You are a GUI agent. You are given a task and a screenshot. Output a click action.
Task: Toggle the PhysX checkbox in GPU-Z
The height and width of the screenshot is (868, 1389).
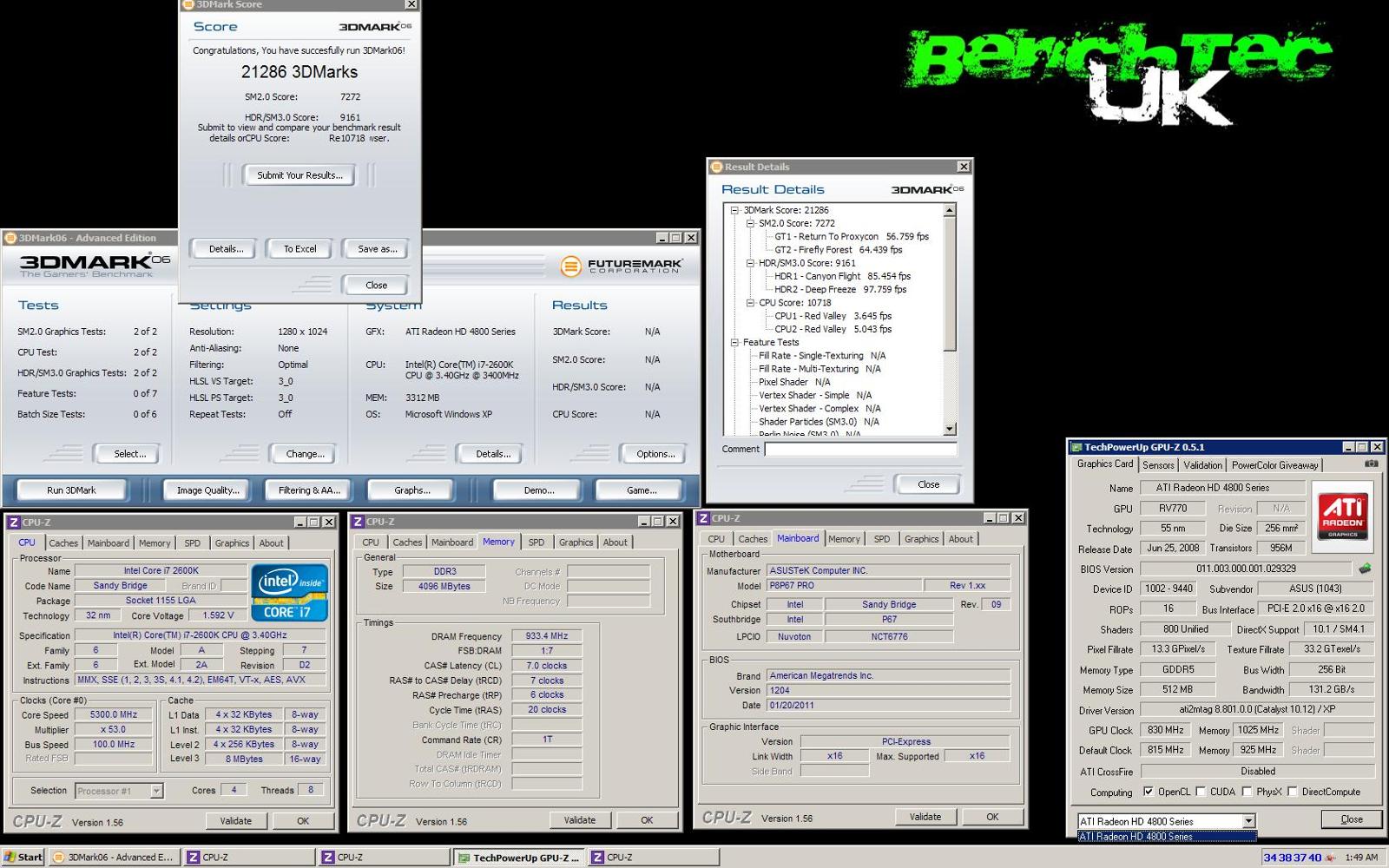1247,792
